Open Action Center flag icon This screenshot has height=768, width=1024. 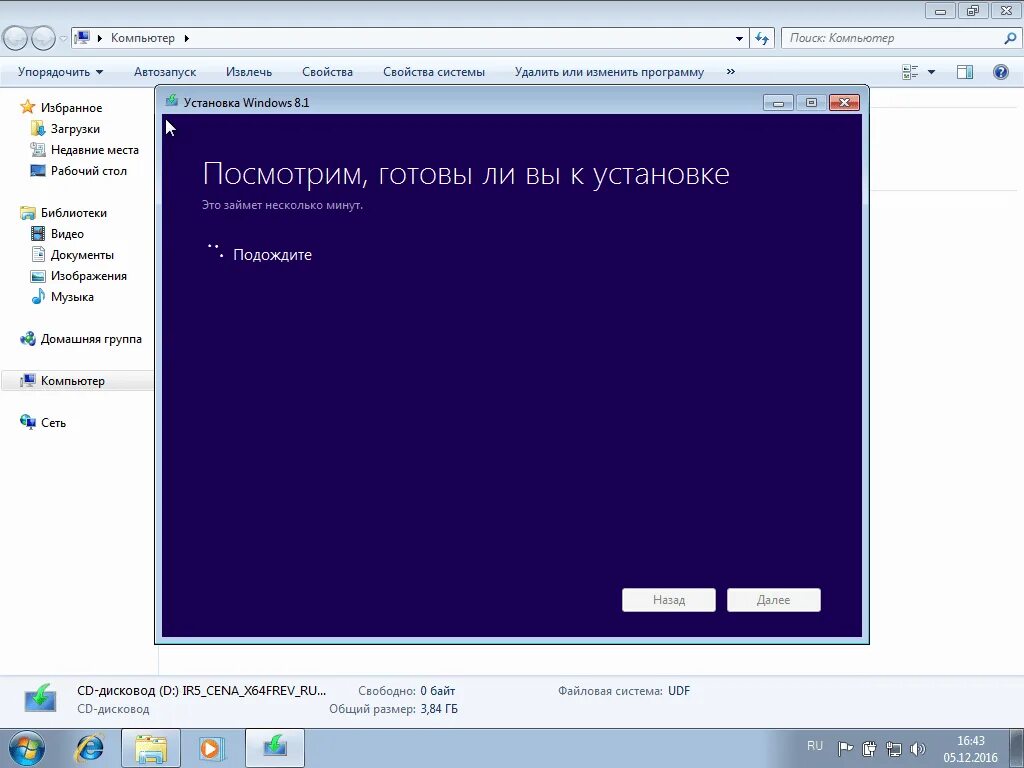point(846,748)
